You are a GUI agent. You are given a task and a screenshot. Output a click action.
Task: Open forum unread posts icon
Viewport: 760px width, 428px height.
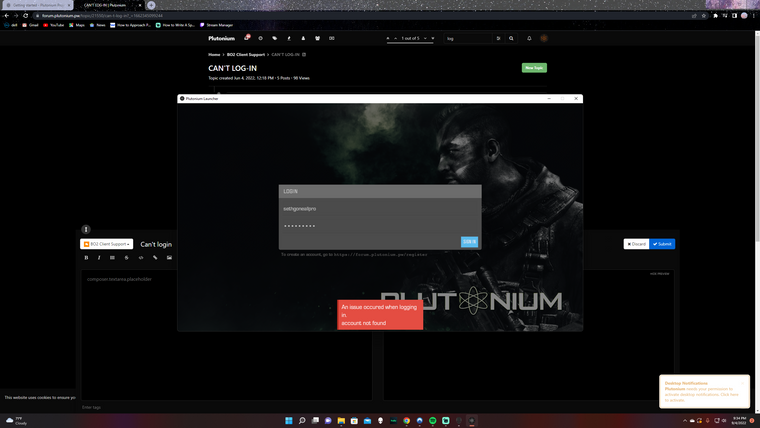(x=247, y=38)
